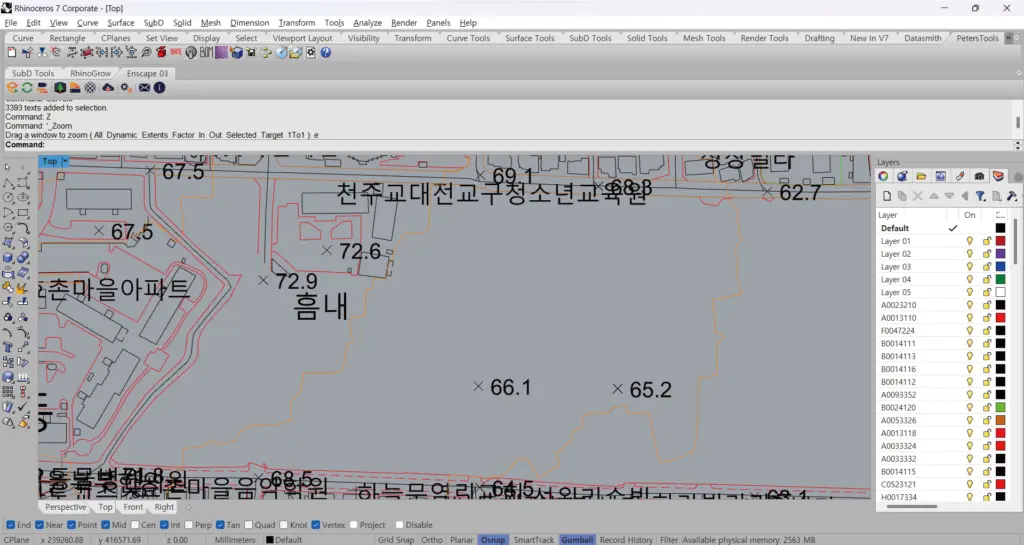The height and width of the screenshot is (545, 1024).
Task: Select the Box solid tool in left sidebar
Action: 8,258
